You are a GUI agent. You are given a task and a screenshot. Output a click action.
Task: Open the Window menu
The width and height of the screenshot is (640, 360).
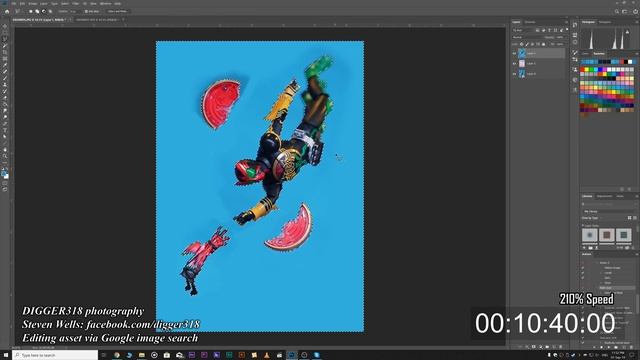tap(105, 3)
